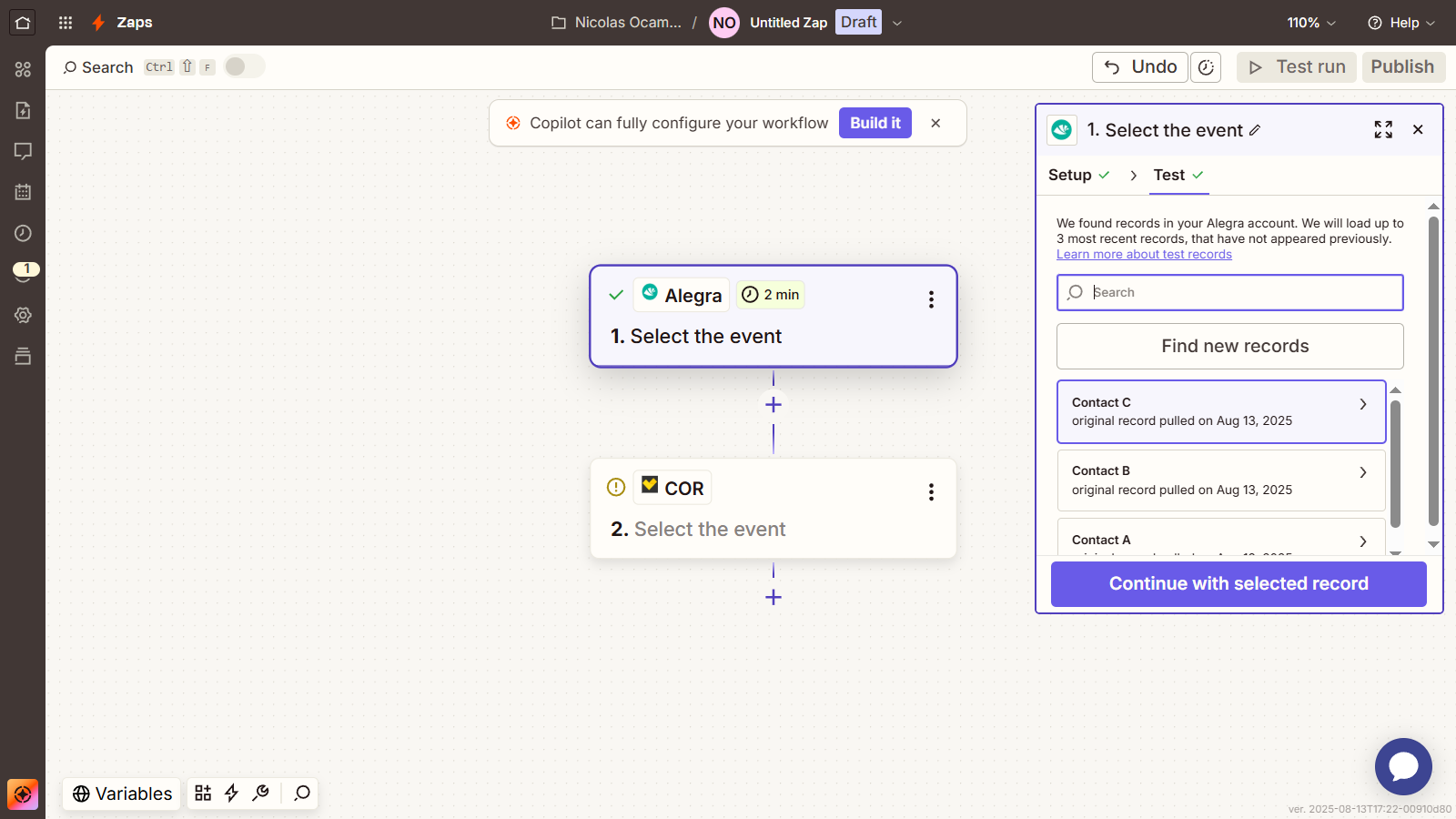
Task: Open the three-dot menu on COR step
Action: coord(931,492)
